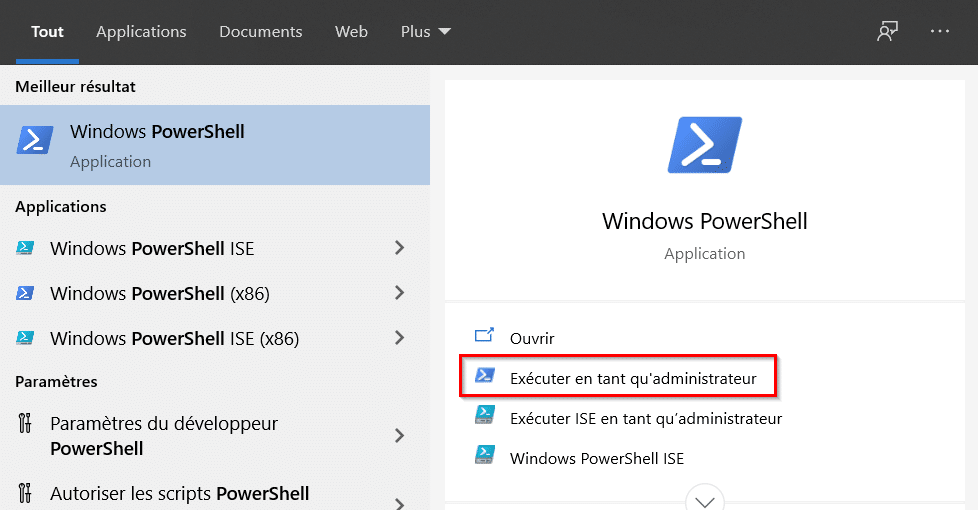Click the Exécuter ISE en tant qu'administrateur icon
Image resolution: width=978 pixels, height=510 pixels.
coord(485,415)
